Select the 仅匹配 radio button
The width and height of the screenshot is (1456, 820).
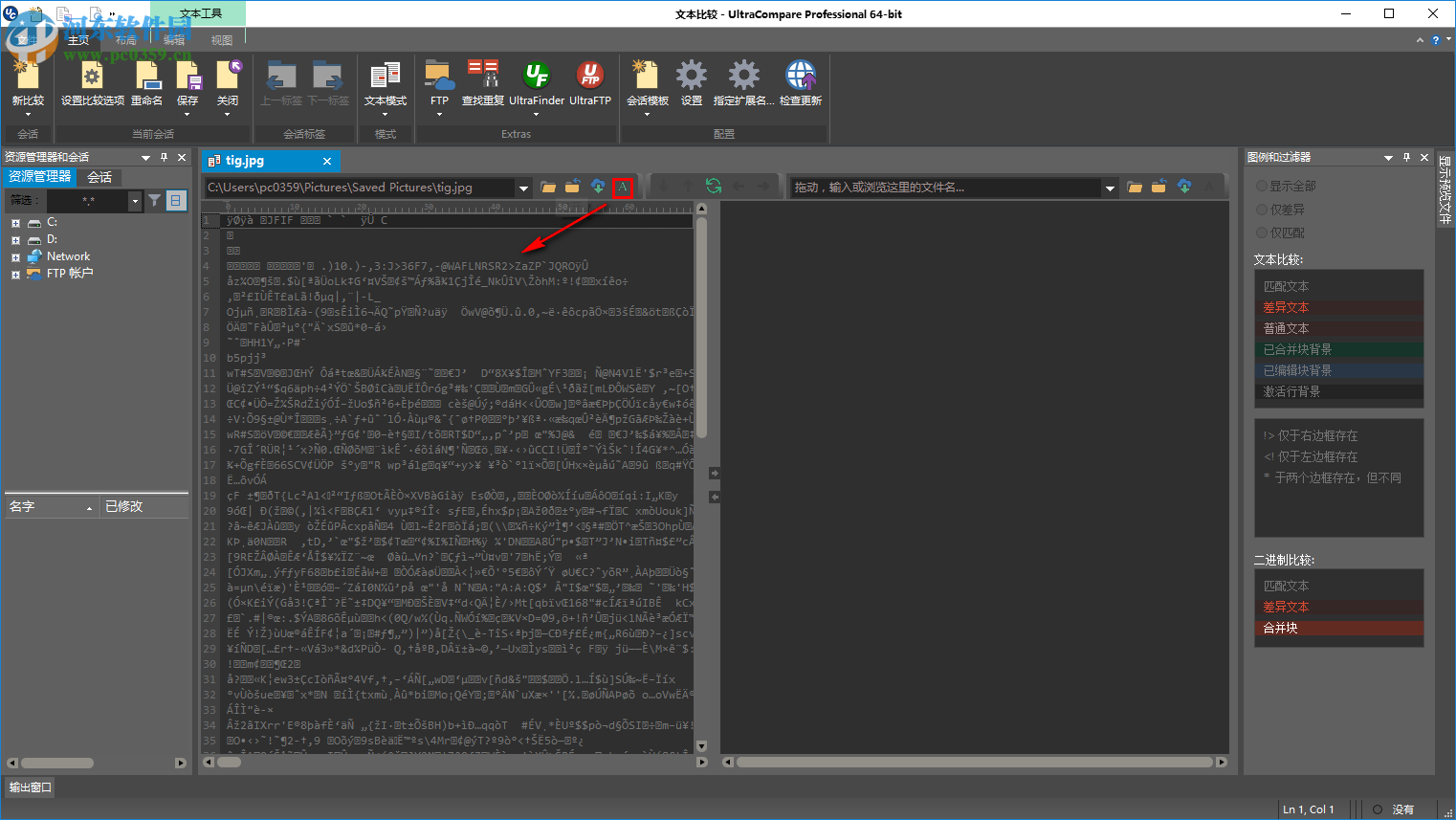(1262, 233)
